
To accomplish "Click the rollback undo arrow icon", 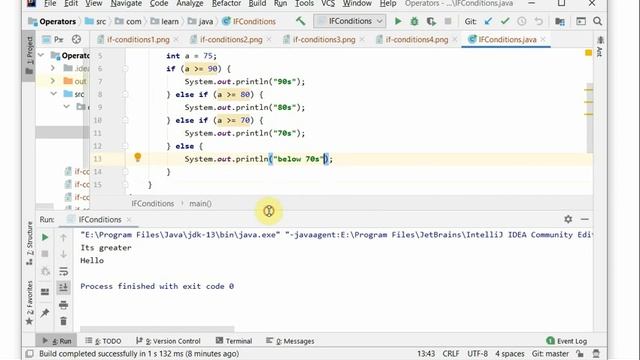I will pos(539,21).
